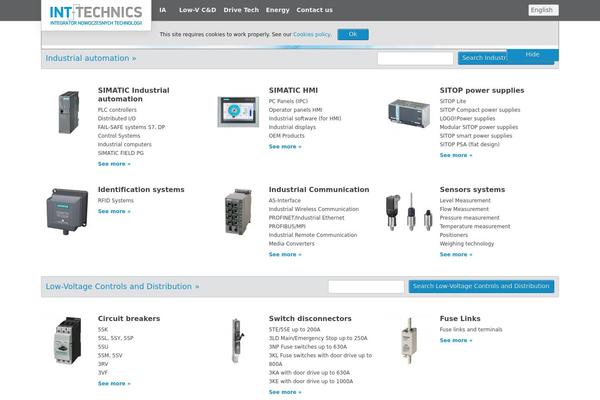Open FAIL-SAFE systems S7, DP link
This screenshot has height=400, width=600.
tap(131, 127)
